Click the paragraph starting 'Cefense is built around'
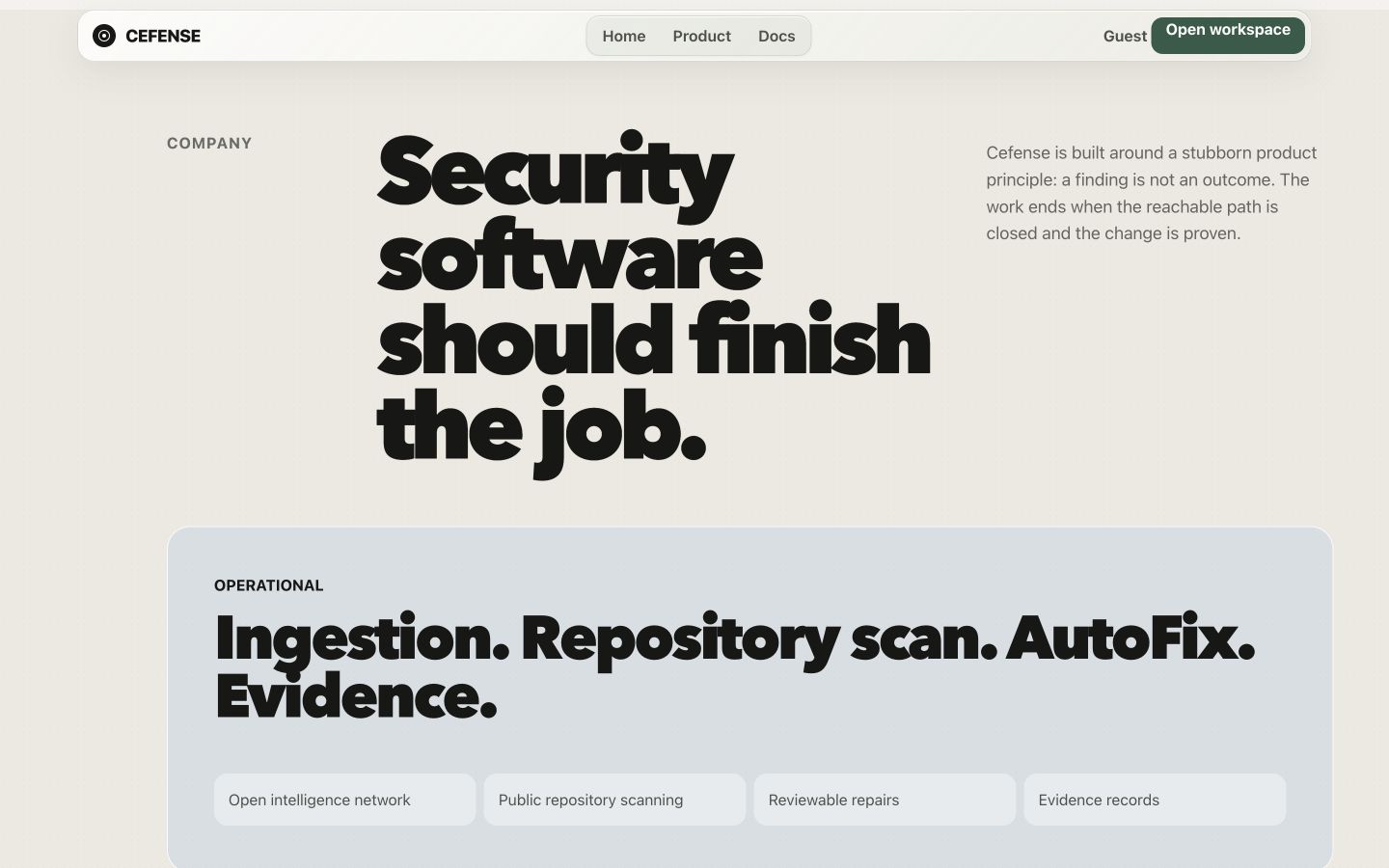The height and width of the screenshot is (868, 1389). pyautogui.click(x=1152, y=193)
